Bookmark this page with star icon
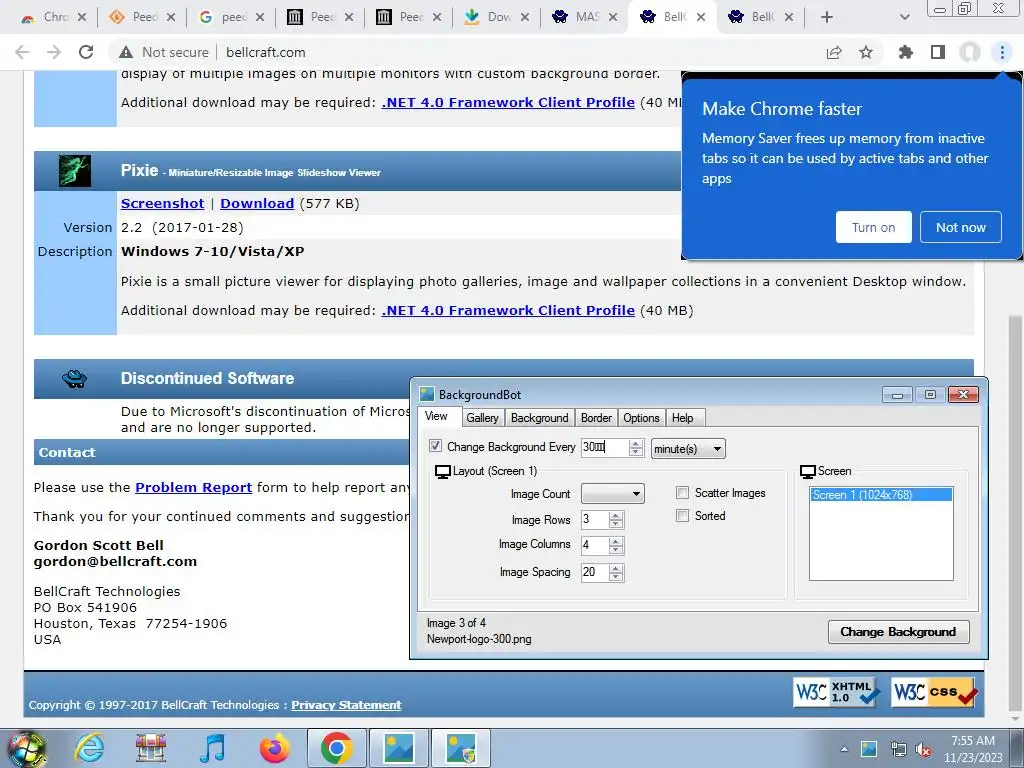 pos(866,52)
